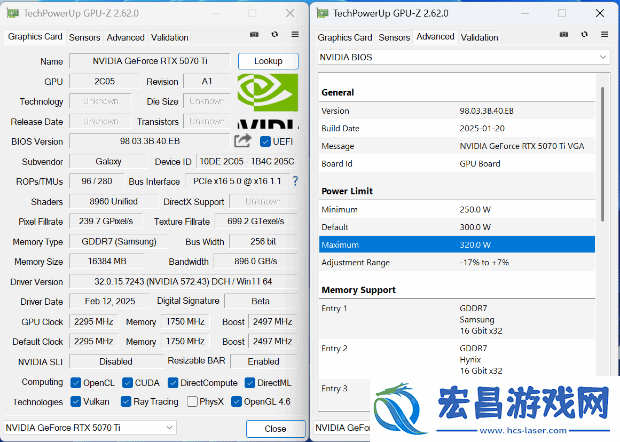Switch to Validation tab in right window

479,38
